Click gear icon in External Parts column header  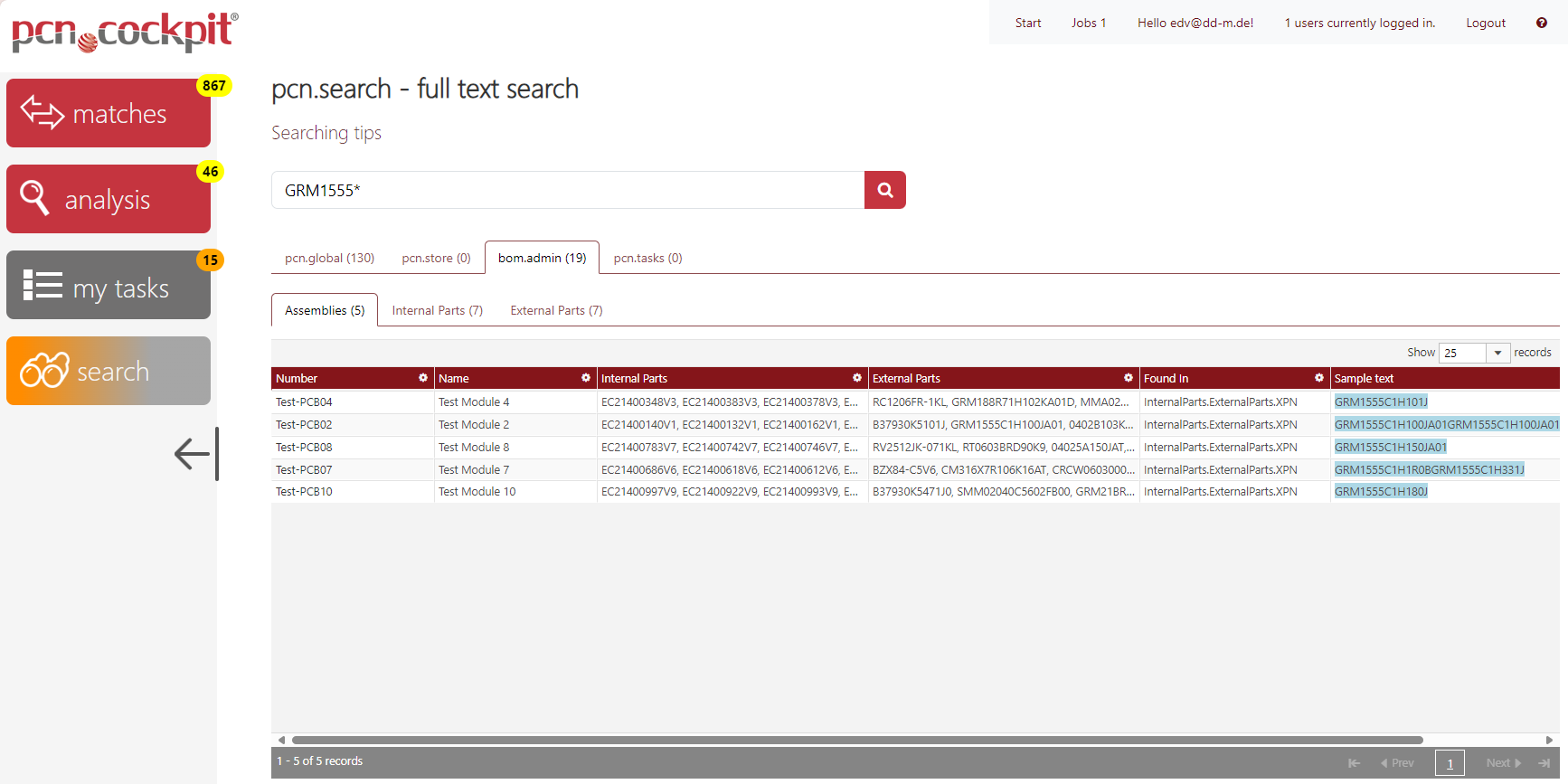click(x=1128, y=378)
